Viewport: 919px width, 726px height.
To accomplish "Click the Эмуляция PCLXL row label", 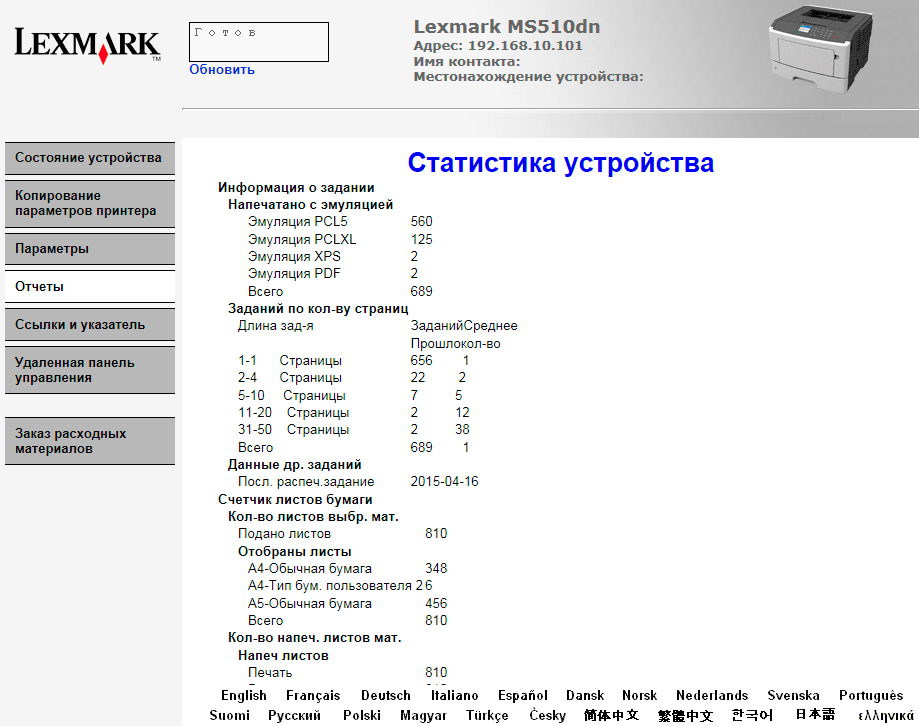I will click(302, 239).
